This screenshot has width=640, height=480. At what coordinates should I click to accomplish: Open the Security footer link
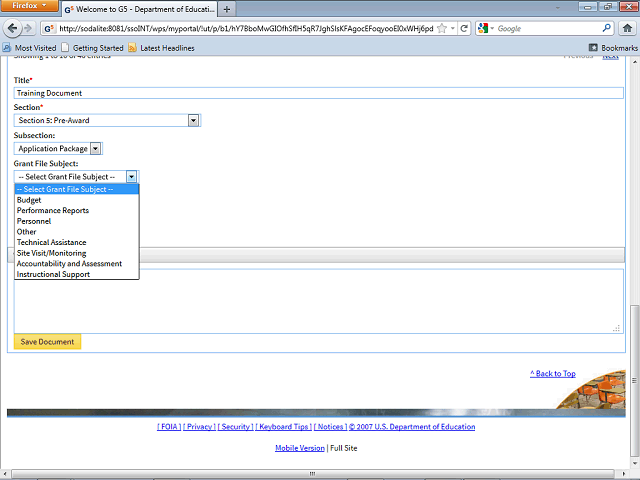pos(236,427)
